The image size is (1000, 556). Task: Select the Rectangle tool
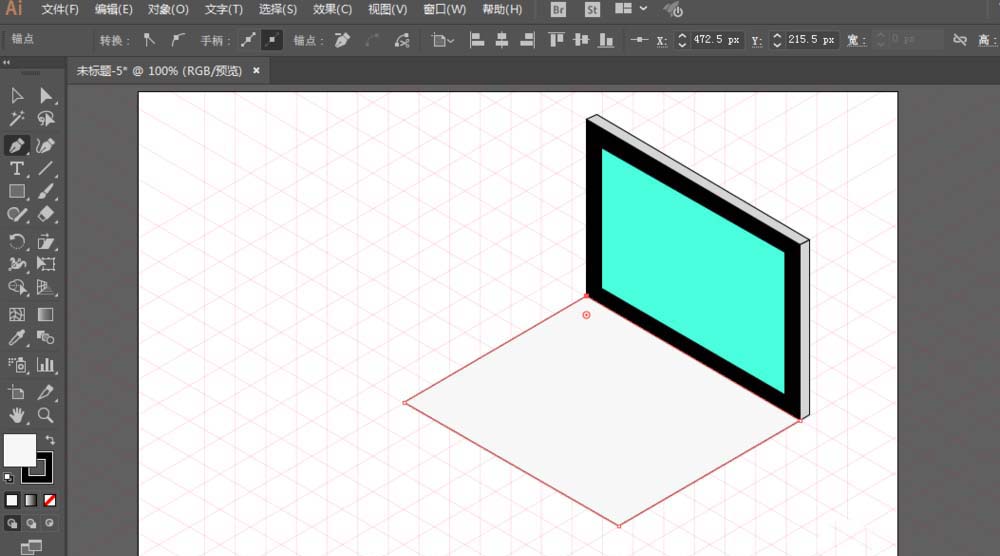(x=17, y=191)
